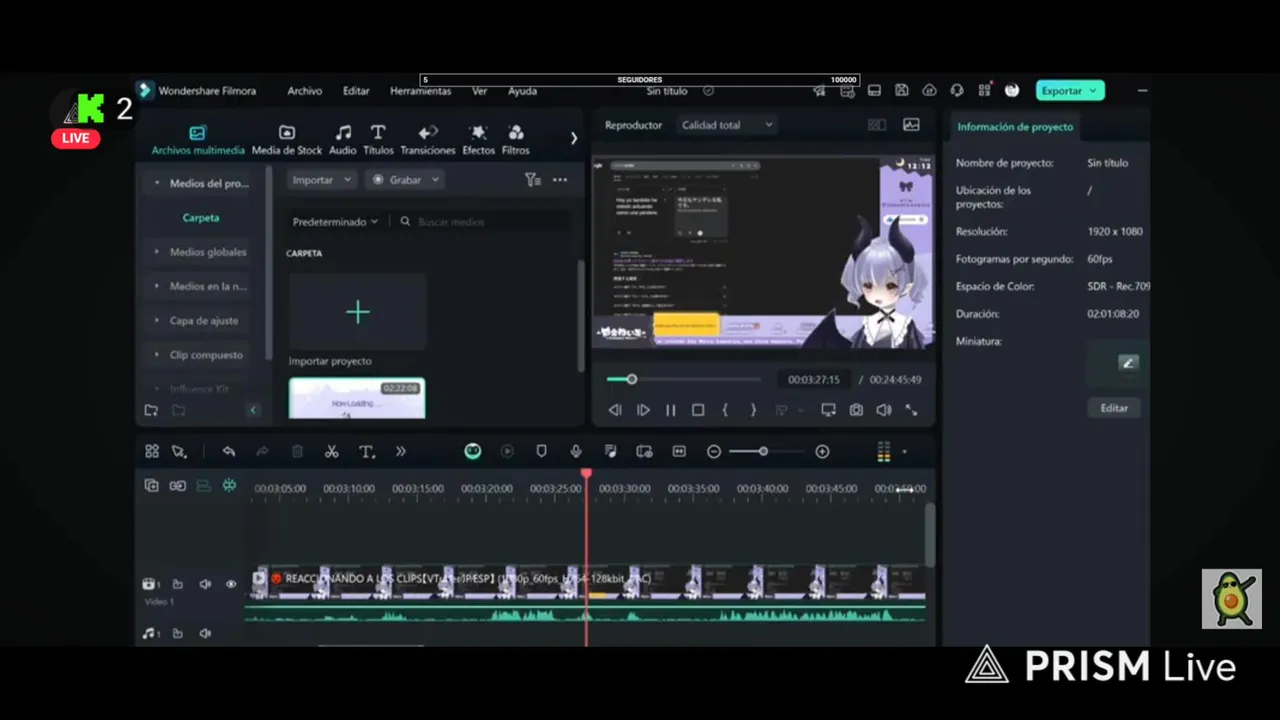Open the AI copilot icon in timeline
Screen dimensions: 1280x720
[x=473, y=452]
